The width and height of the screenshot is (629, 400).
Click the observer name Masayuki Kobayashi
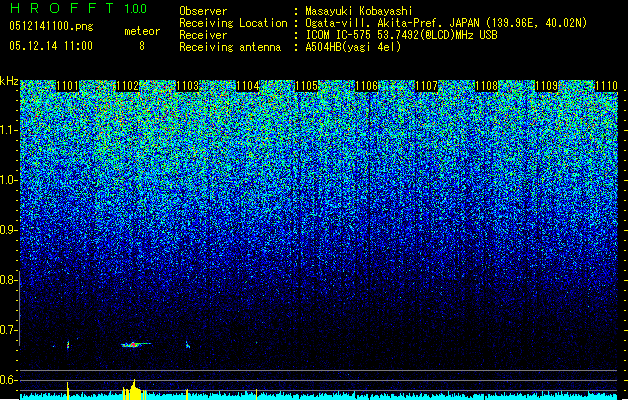359,11
